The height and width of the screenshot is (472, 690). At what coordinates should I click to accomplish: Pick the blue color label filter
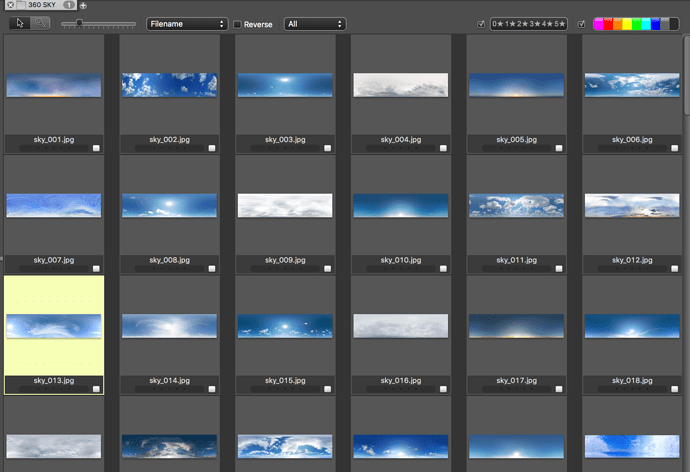pos(656,24)
